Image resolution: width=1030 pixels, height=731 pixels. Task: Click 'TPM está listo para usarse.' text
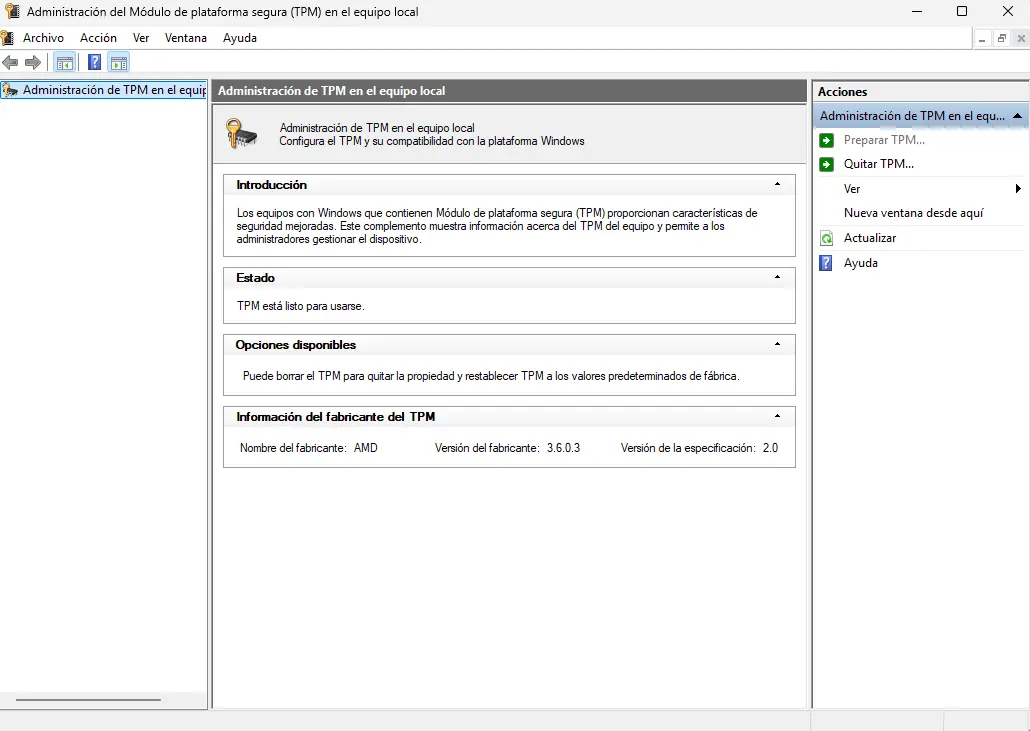coord(300,306)
